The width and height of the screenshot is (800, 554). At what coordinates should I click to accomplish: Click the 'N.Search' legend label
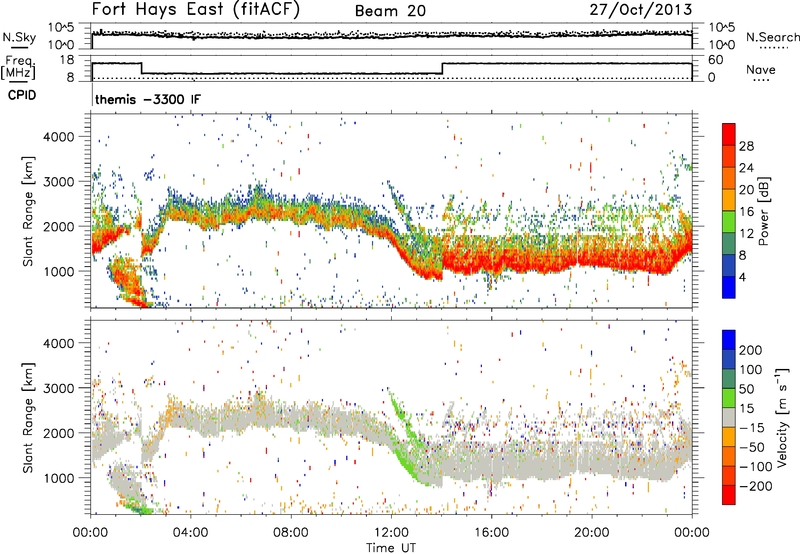[772, 37]
